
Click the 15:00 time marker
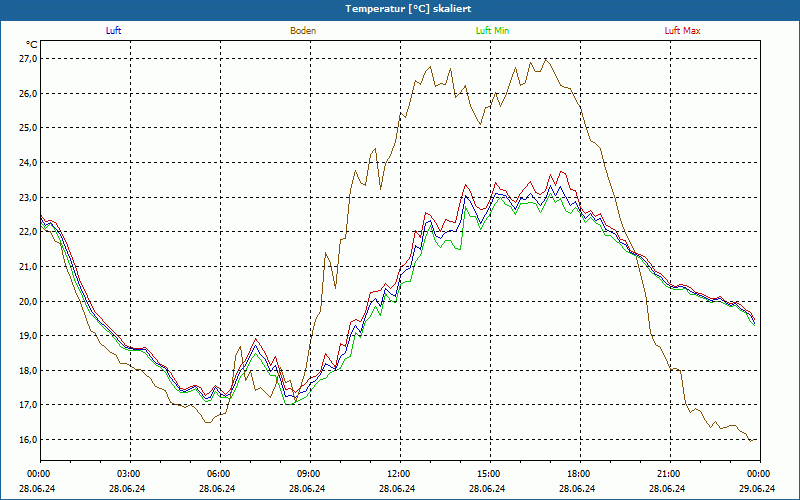point(489,474)
